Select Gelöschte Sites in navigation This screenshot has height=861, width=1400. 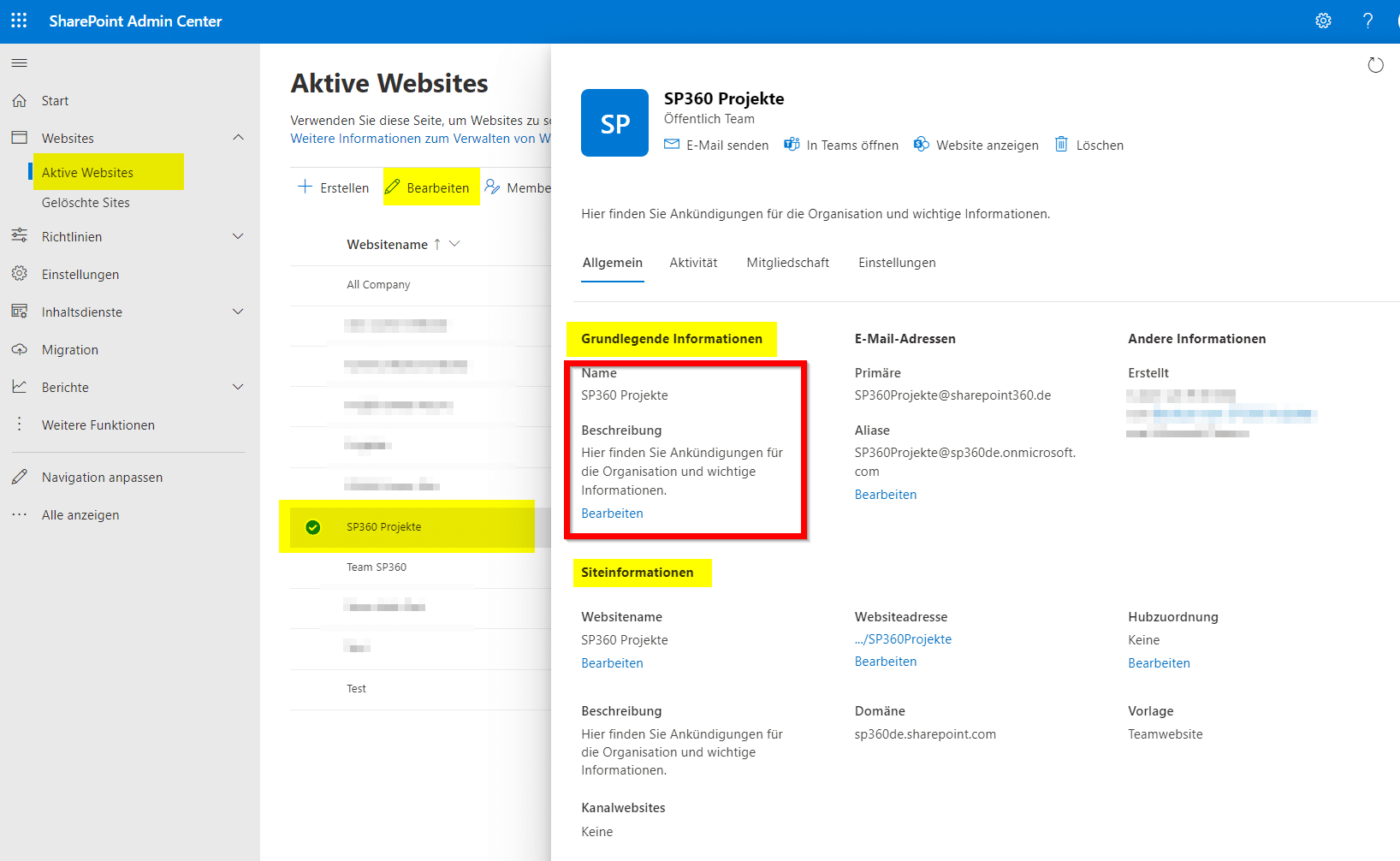(86, 203)
